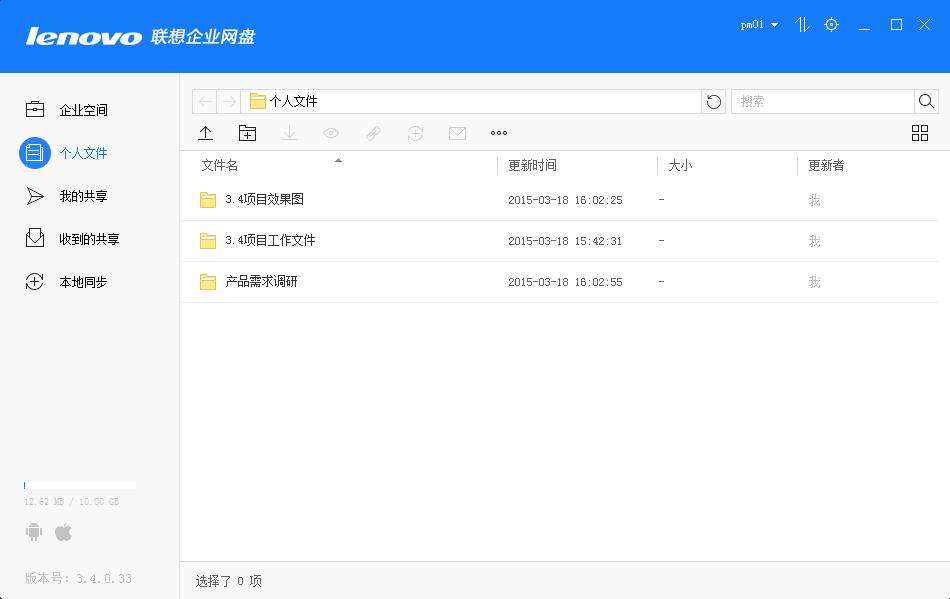
Task: Switch to grid view layout
Action: click(x=919, y=132)
